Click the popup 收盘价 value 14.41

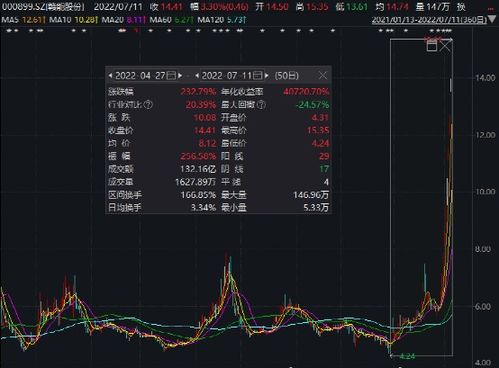(205, 130)
